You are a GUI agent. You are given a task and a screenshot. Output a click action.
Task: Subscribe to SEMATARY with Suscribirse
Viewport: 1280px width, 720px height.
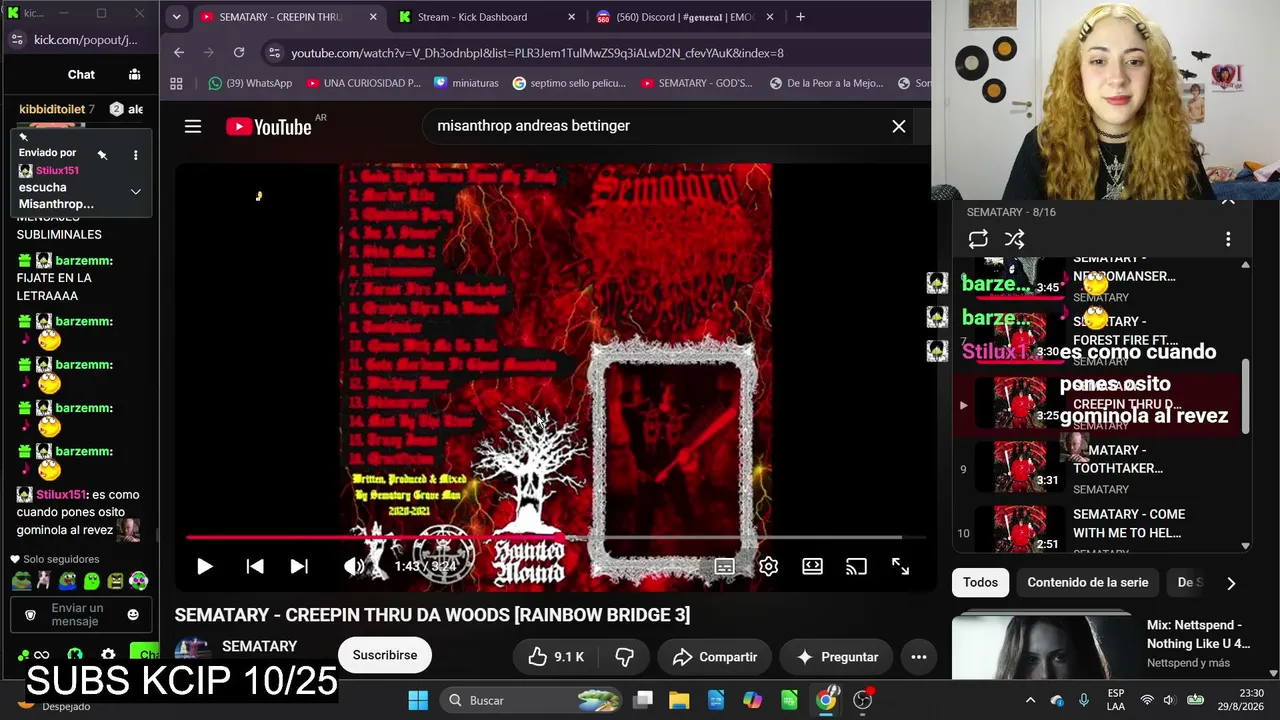385,655
